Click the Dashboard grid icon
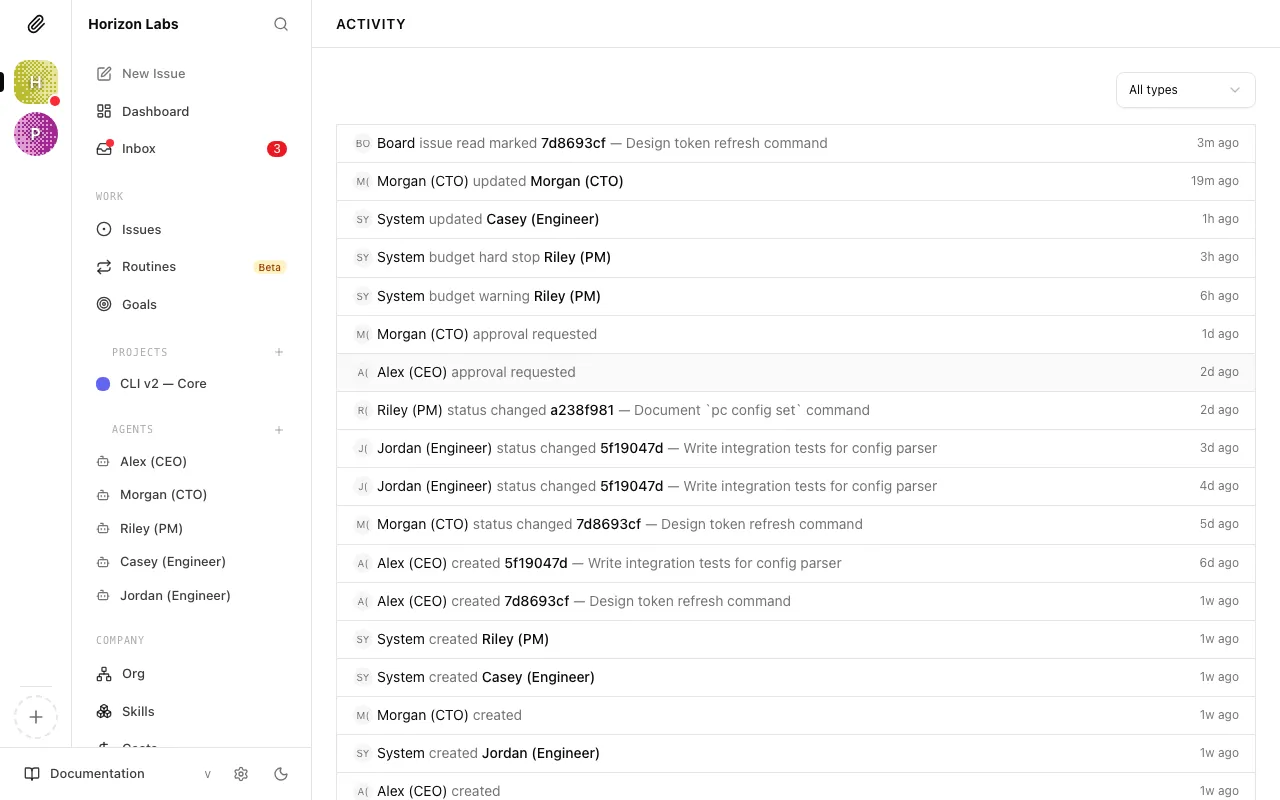This screenshot has width=1280, height=800. point(104,111)
